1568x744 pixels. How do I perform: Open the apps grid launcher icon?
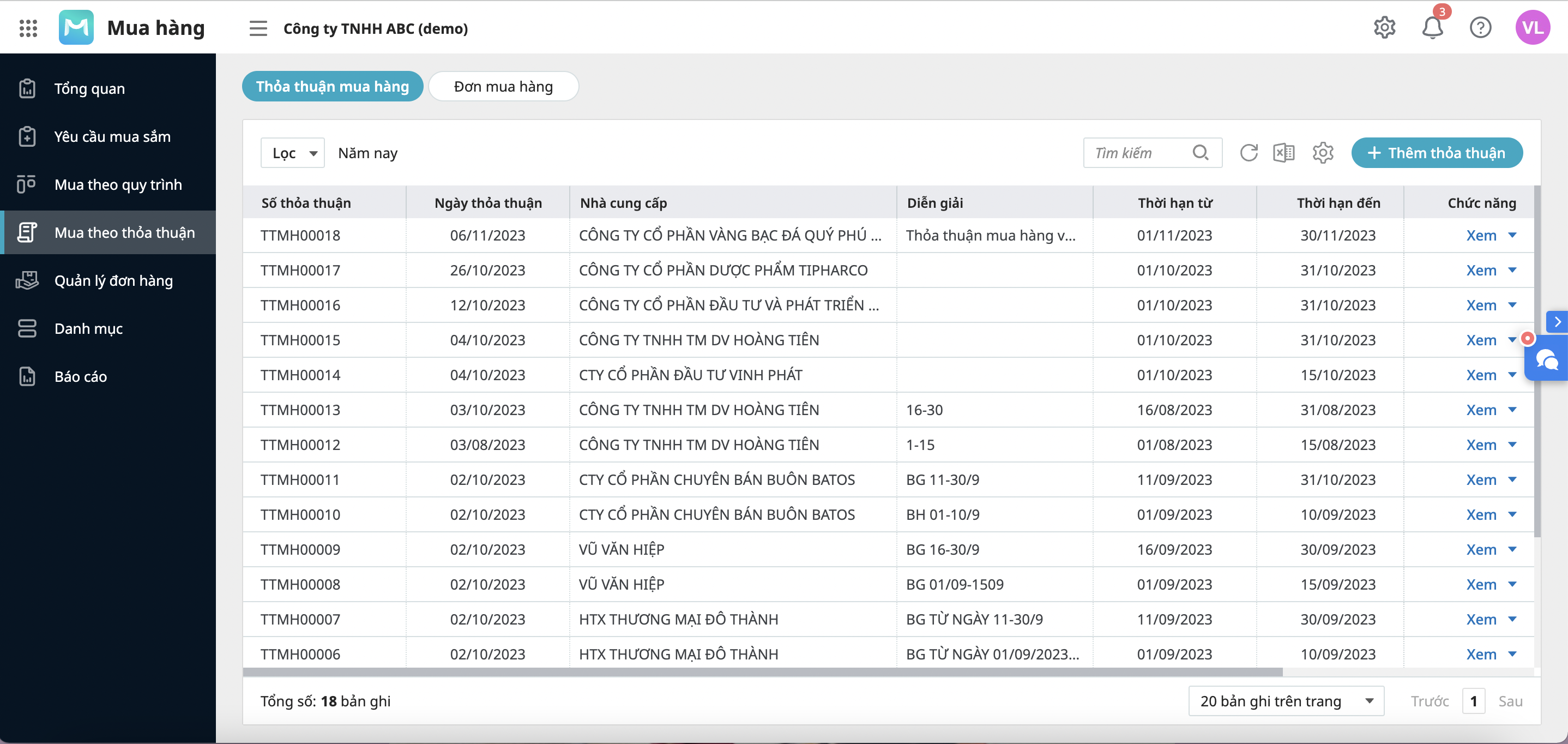click(28, 28)
